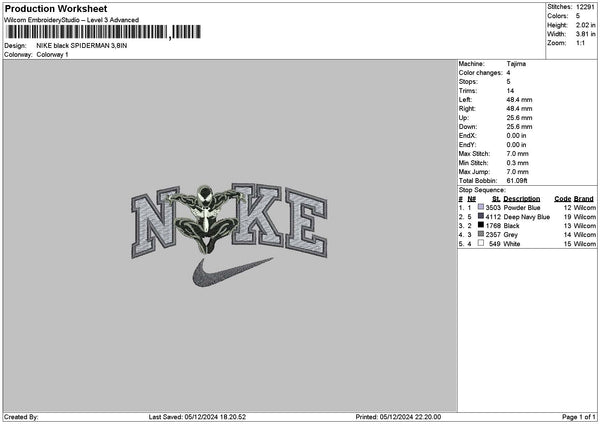The width and height of the screenshot is (600, 424).
Task: Click the Powder Blue color swatch
Action: tap(481, 207)
